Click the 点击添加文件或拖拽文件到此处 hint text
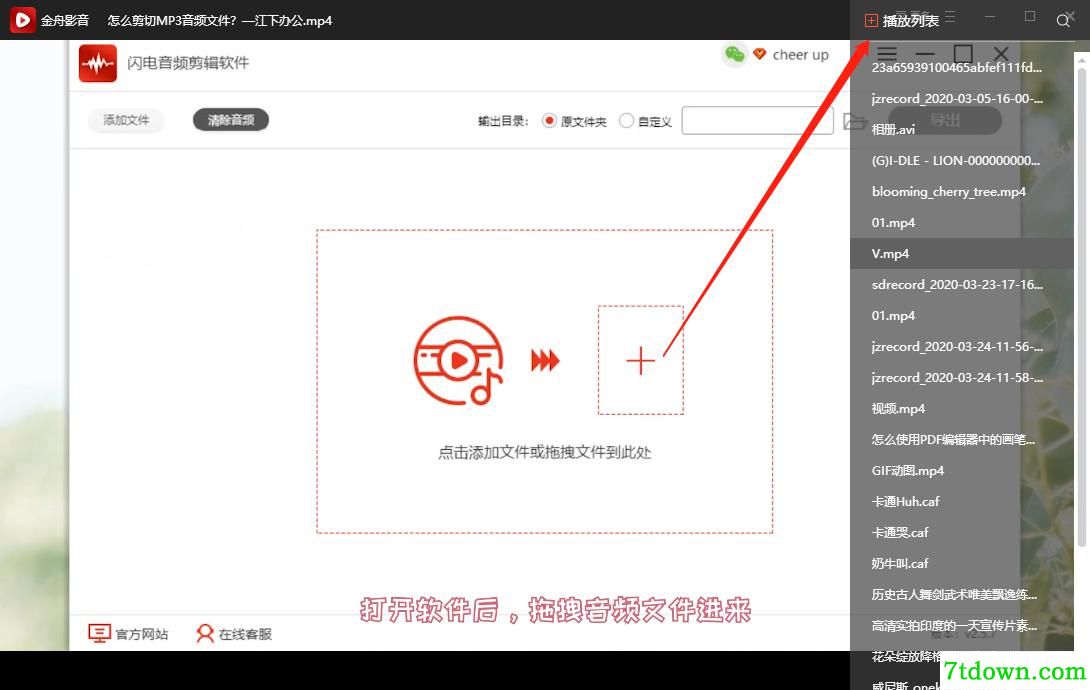1090x690 pixels. pyautogui.click(x=544, y=452)
